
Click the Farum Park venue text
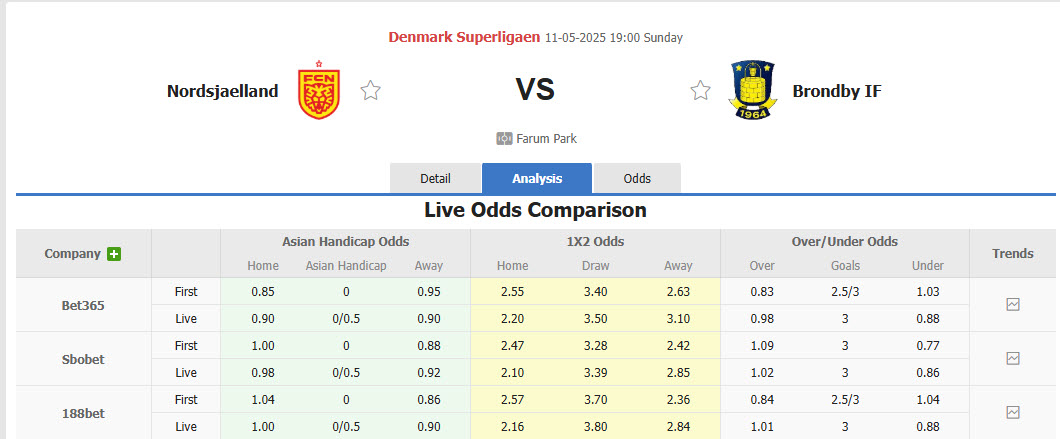point(546,139)
